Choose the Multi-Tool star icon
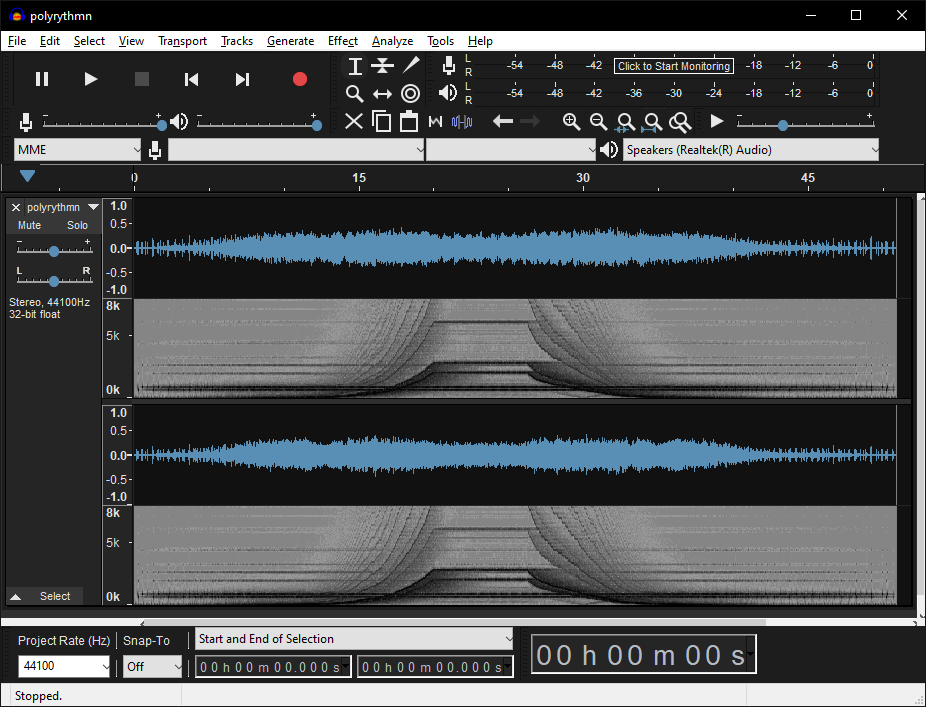This screenshot has height=707, width=926. click(x=410, y=94)
